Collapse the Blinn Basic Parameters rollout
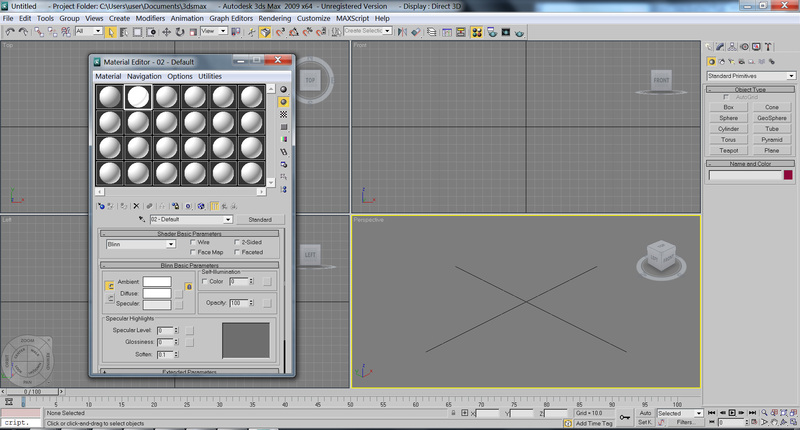Viewport: 800px width, 430px height. tap(189, 265)
